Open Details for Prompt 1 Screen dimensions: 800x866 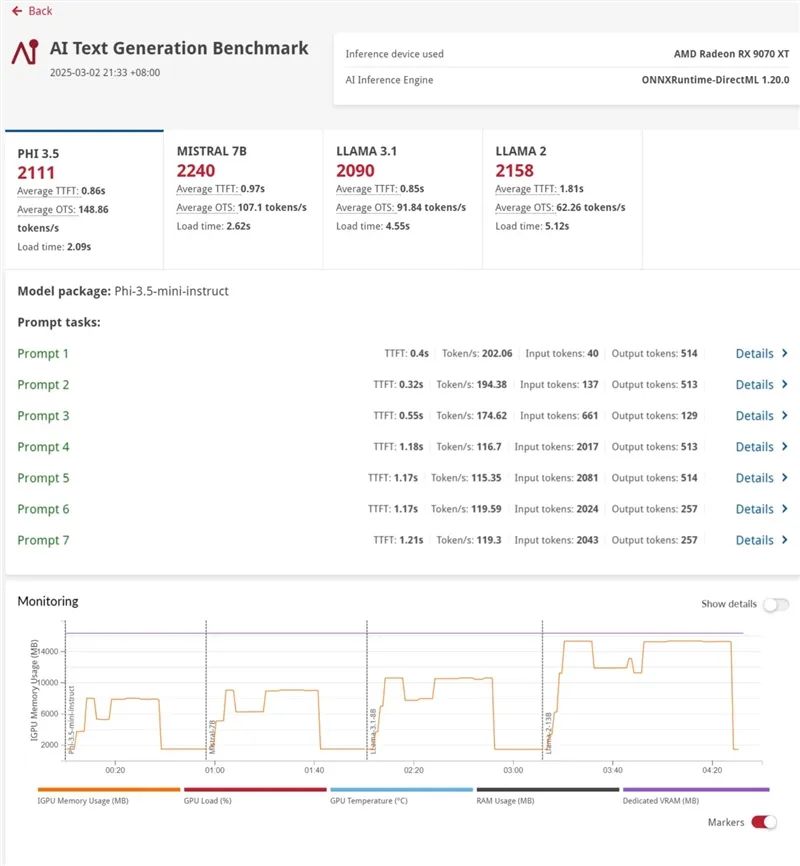[x=761, y=353]
